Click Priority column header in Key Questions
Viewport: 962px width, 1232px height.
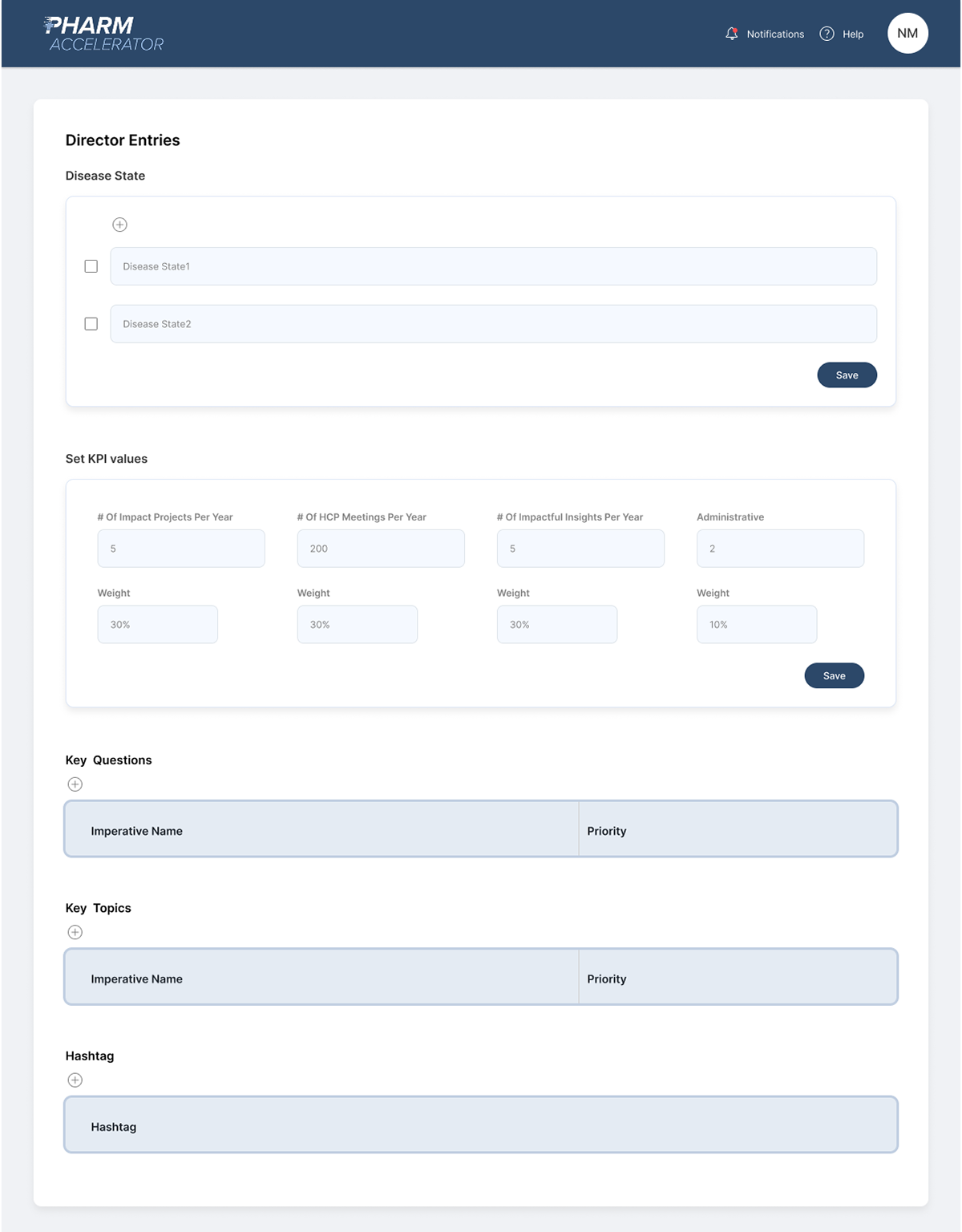point(607,831)
